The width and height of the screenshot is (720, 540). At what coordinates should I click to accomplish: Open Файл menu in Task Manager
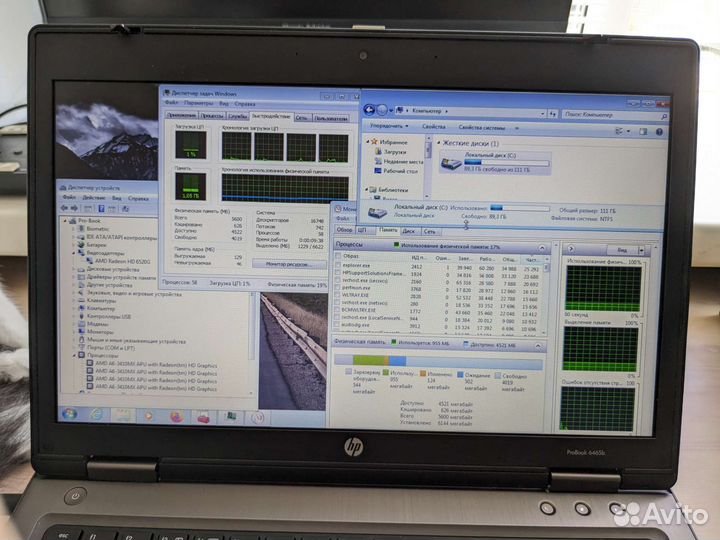[171, 103]
